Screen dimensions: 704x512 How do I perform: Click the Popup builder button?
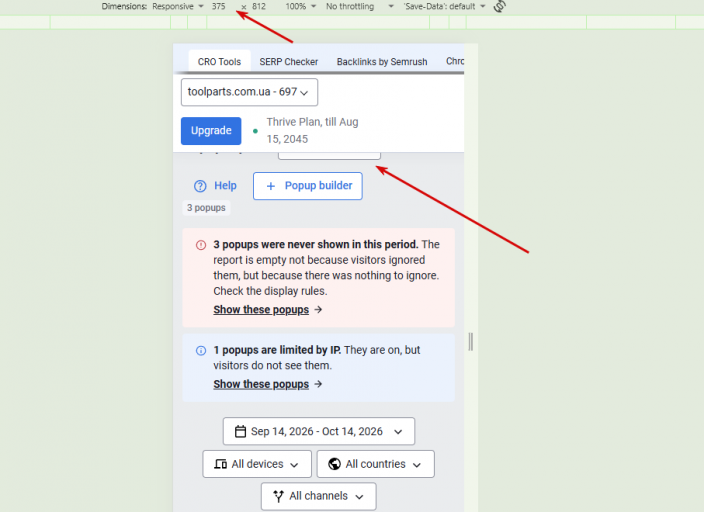[308, 186]
